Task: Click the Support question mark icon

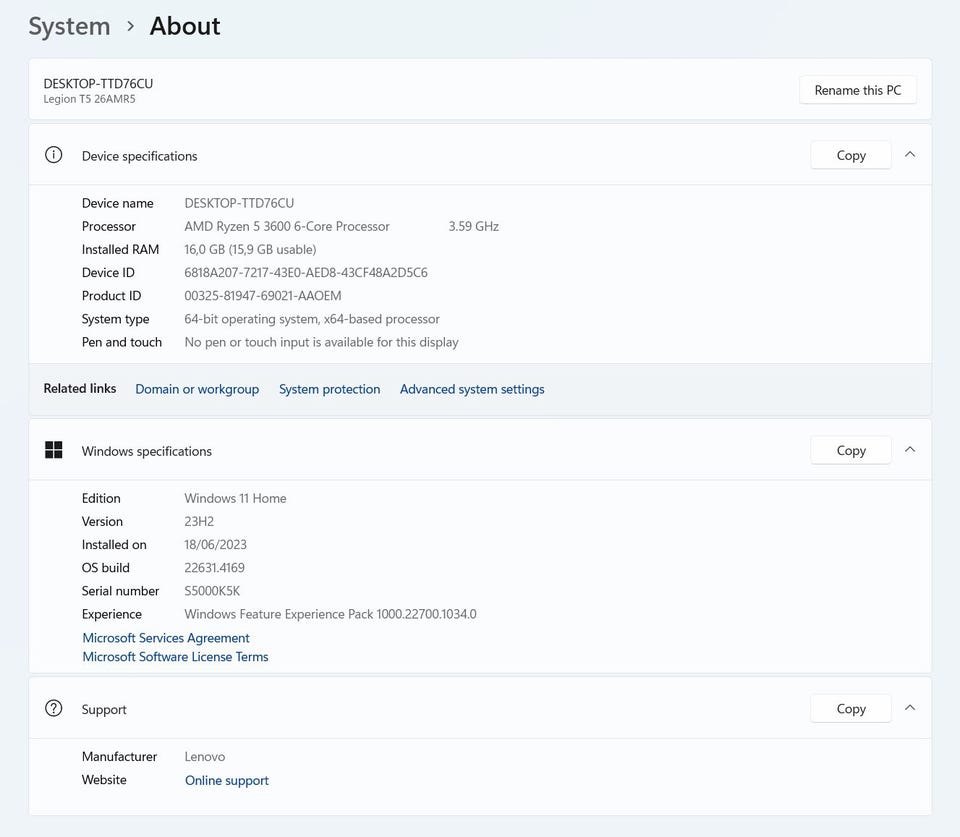Action: pyautogui.click(x=54, y=708)
